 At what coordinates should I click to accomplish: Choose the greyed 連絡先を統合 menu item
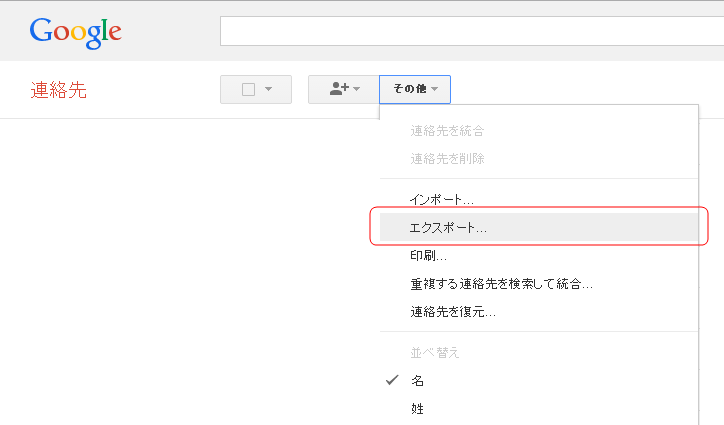point(539,131)
